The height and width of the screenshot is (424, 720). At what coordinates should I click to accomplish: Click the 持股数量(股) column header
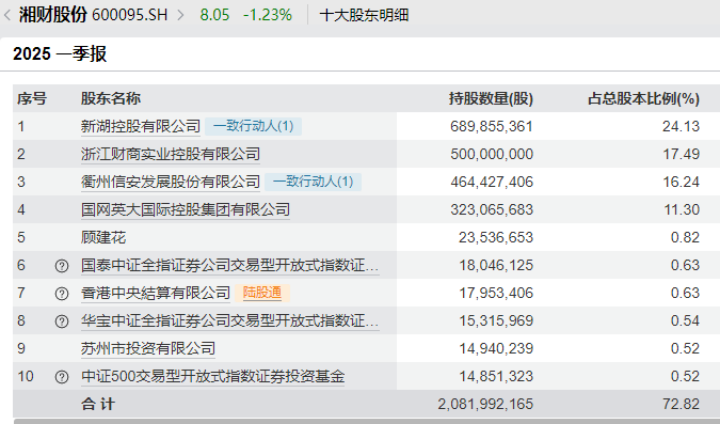click(x=491, y=99)
